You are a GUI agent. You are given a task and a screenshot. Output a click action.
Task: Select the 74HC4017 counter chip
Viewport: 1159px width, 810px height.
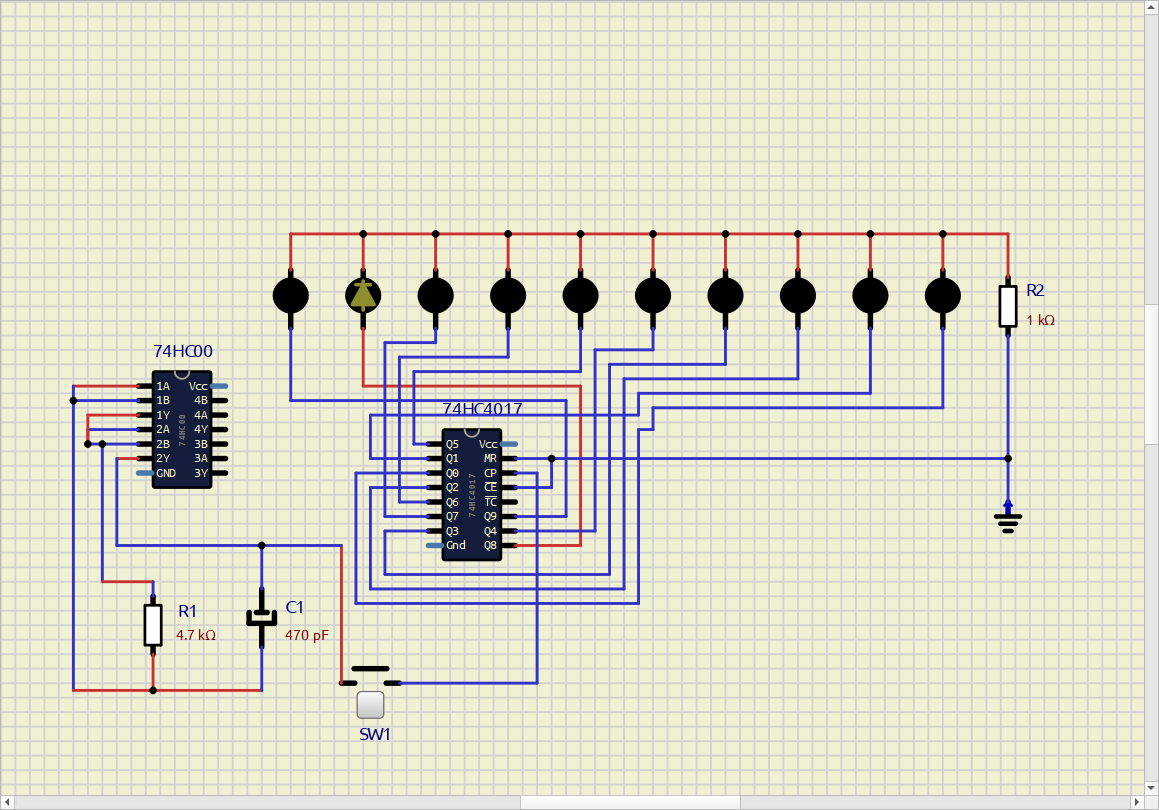[x=471, y=495]
